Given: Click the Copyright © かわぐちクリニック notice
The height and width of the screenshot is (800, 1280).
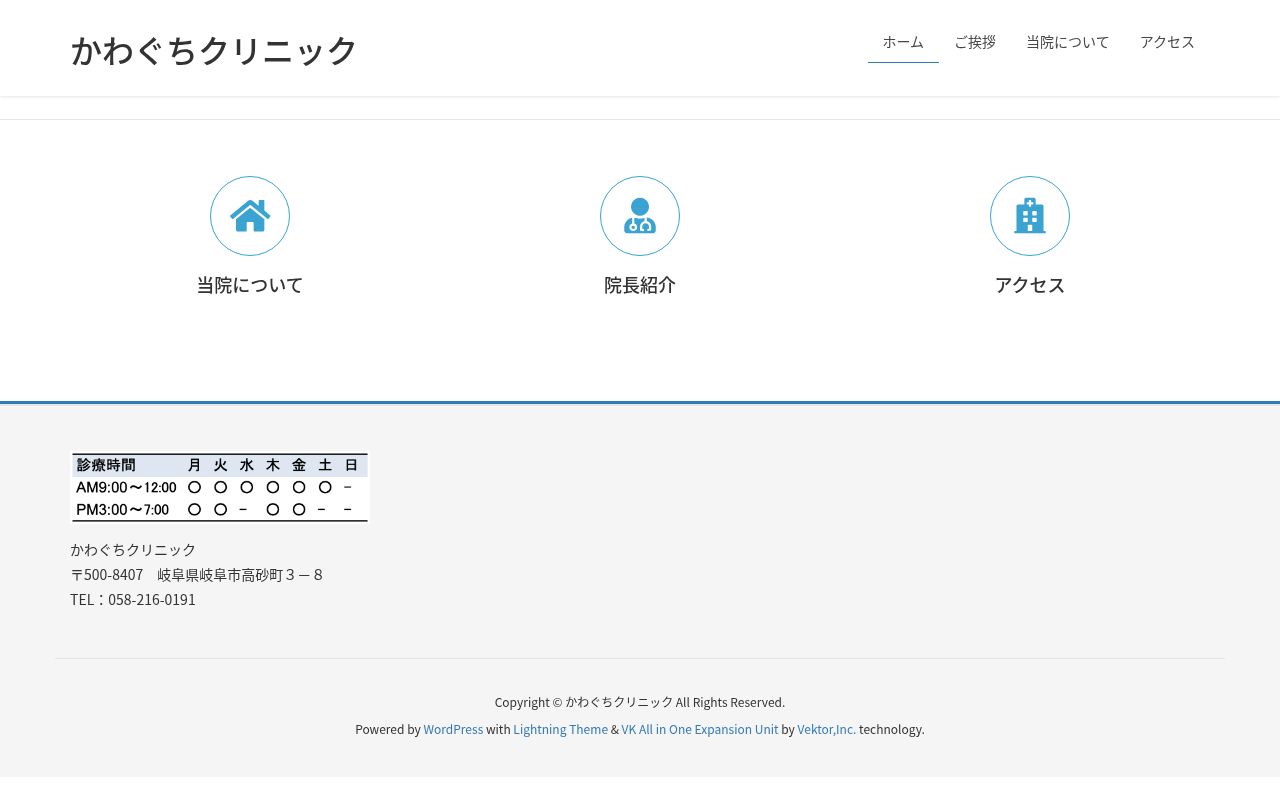Looking at the screenshot, I should [640, 702].
